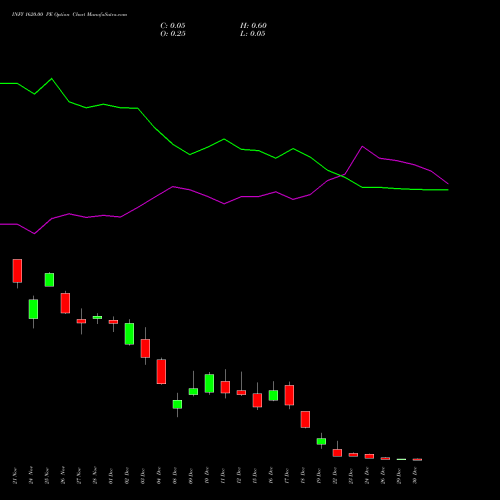500x500 pixels.
Task: Click the green candle for 08 Dec
Action: (177, 404)
